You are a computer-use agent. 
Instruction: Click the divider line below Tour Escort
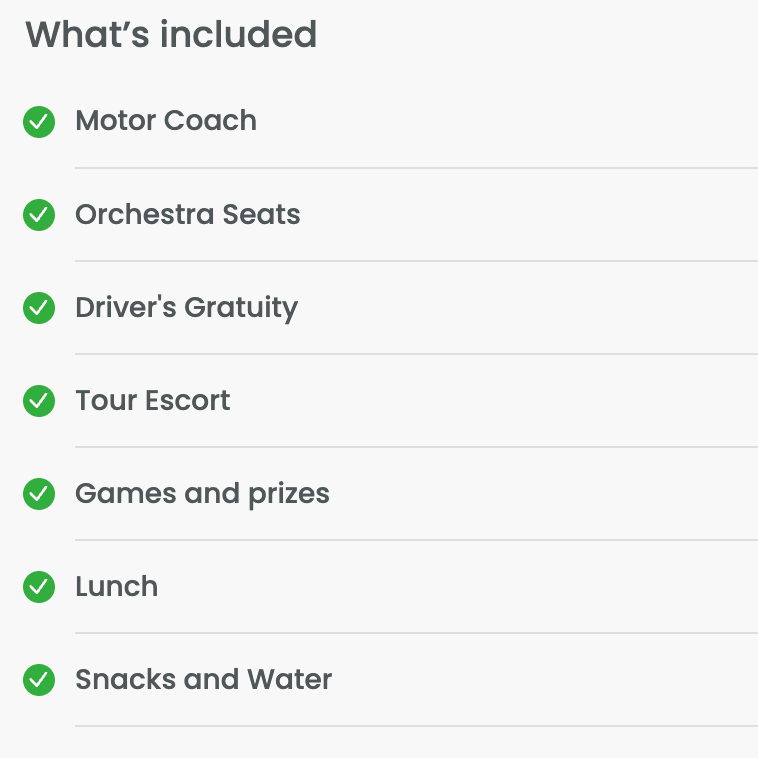point(416,447)
